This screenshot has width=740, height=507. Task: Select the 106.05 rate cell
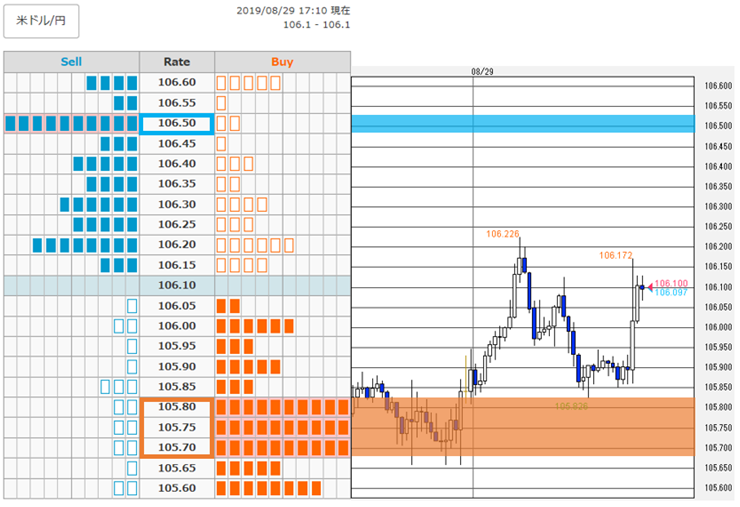click(177, 306)
